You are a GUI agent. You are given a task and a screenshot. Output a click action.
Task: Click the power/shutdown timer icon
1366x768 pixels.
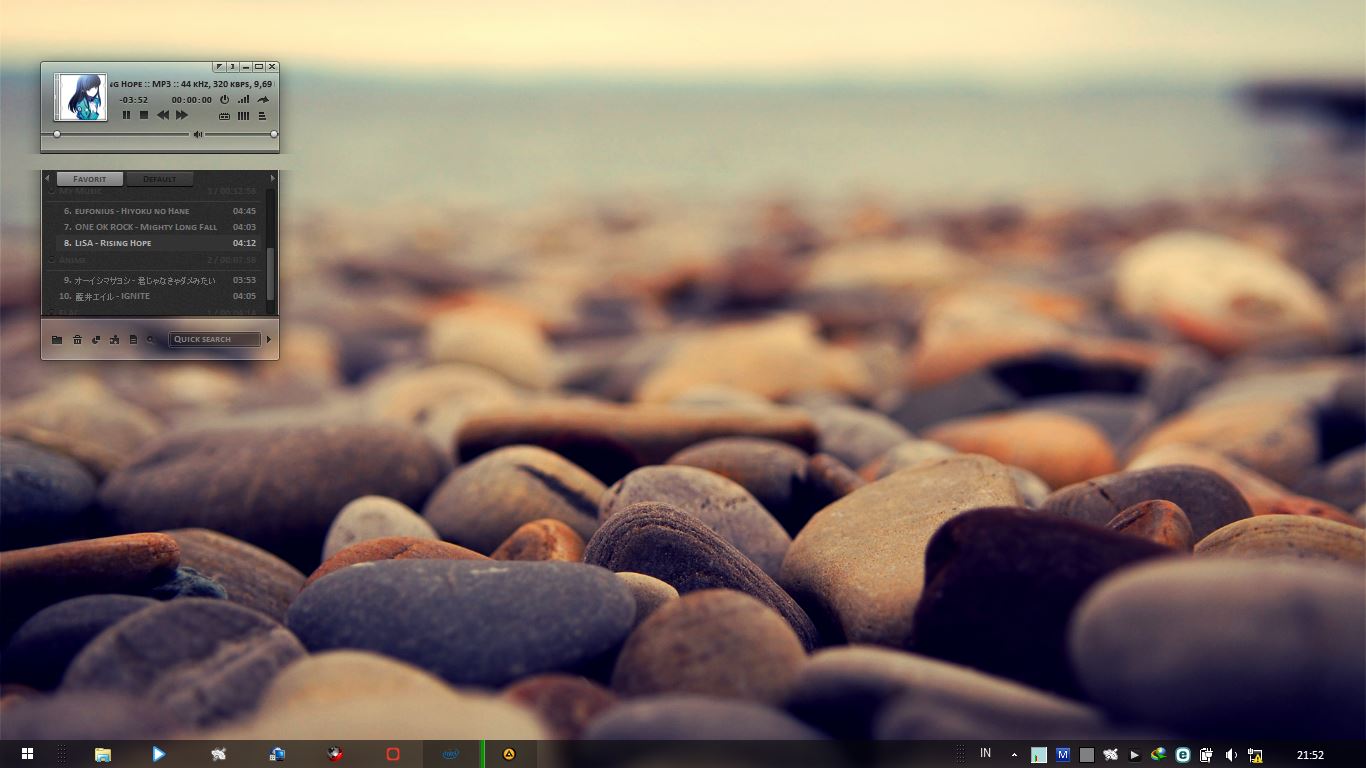[x=224, y=99]
